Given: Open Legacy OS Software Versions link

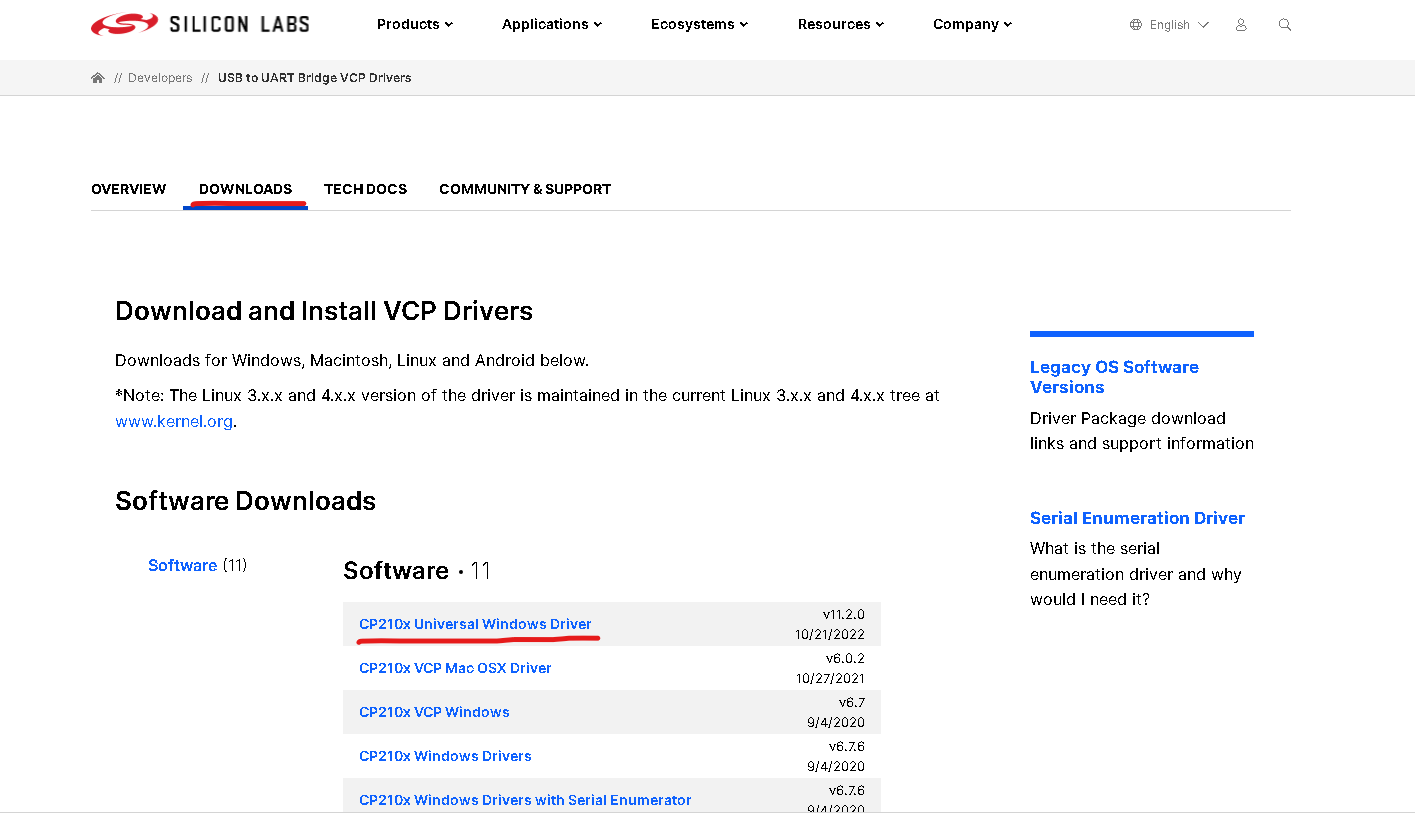Looking at the screenshot, I should (x=1114, y=377).
